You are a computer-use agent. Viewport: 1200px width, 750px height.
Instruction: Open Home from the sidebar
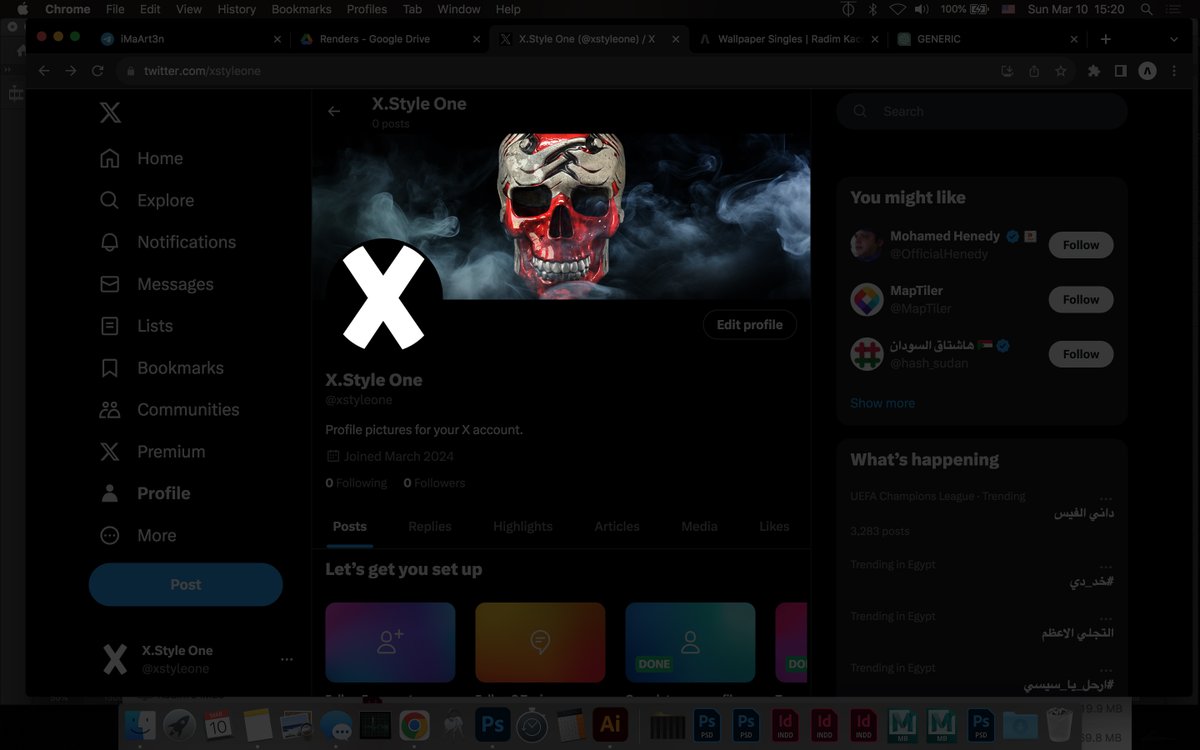(x=141, y=158)
